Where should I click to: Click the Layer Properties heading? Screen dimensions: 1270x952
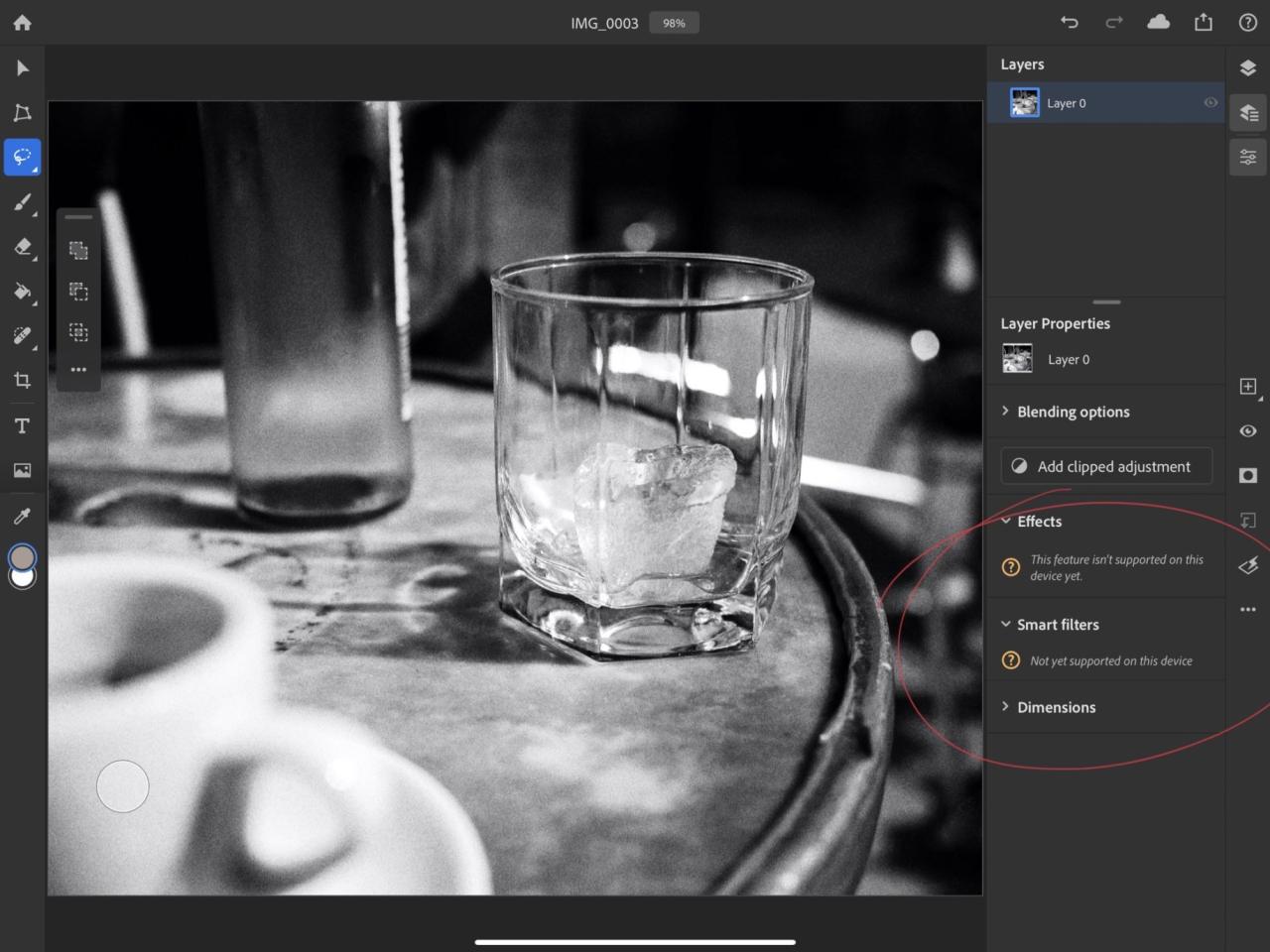1055,323
